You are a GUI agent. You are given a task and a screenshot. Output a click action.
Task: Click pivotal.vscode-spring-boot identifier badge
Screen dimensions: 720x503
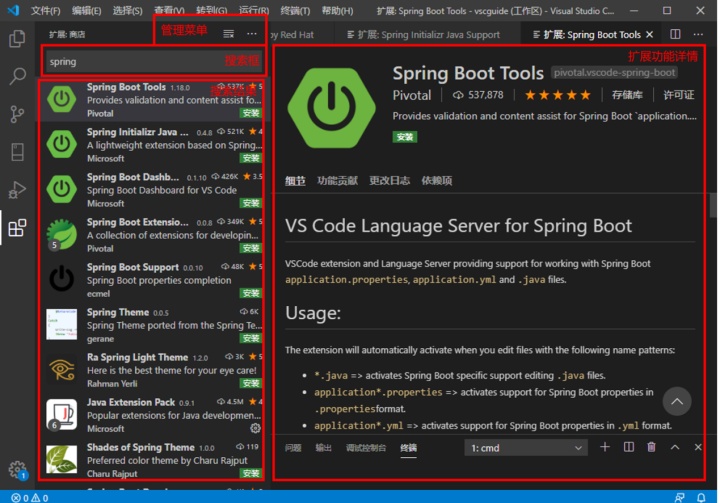point(614,73)
